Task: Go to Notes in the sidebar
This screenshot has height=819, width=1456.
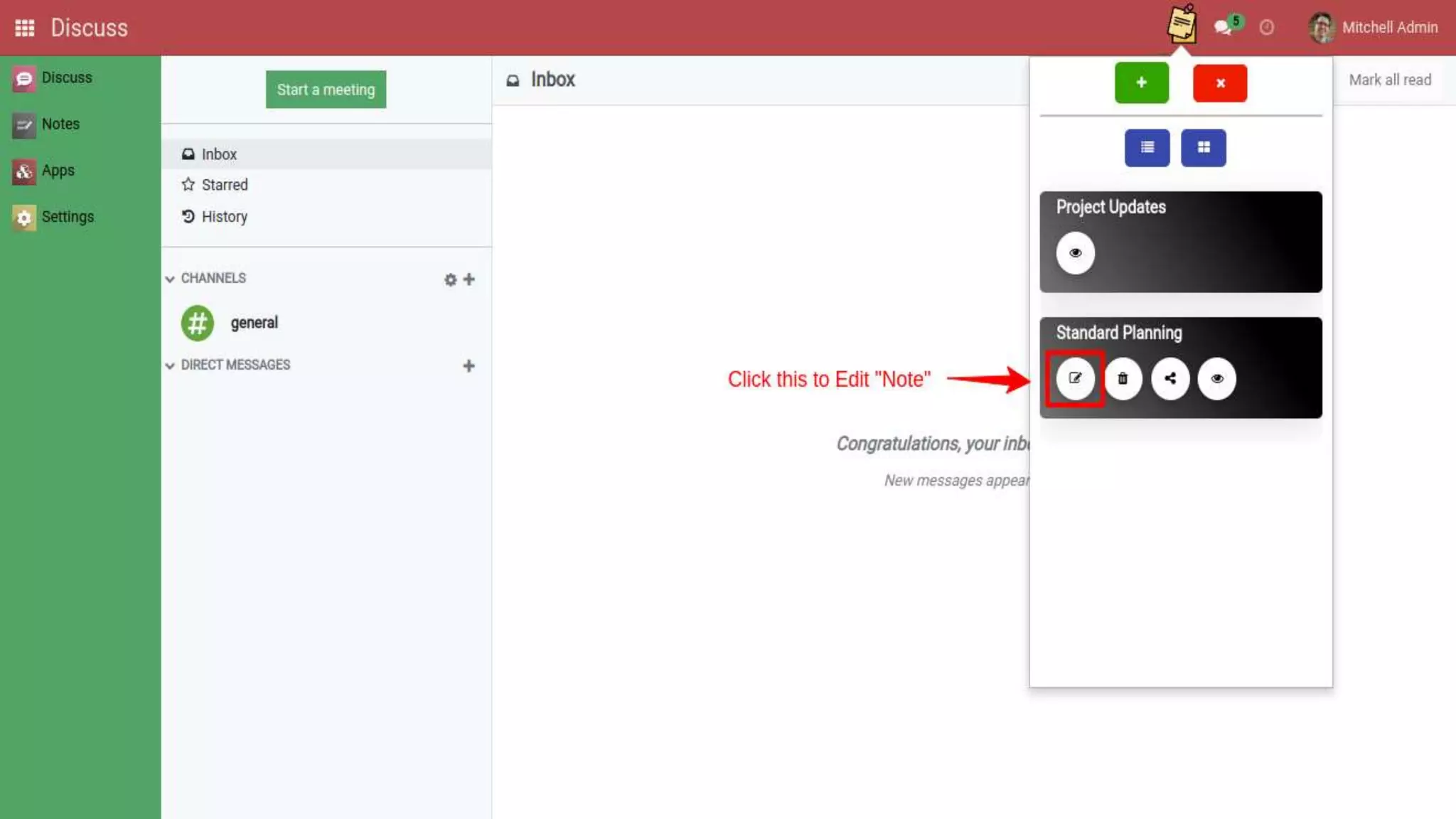Action: (x=60, y=124)
